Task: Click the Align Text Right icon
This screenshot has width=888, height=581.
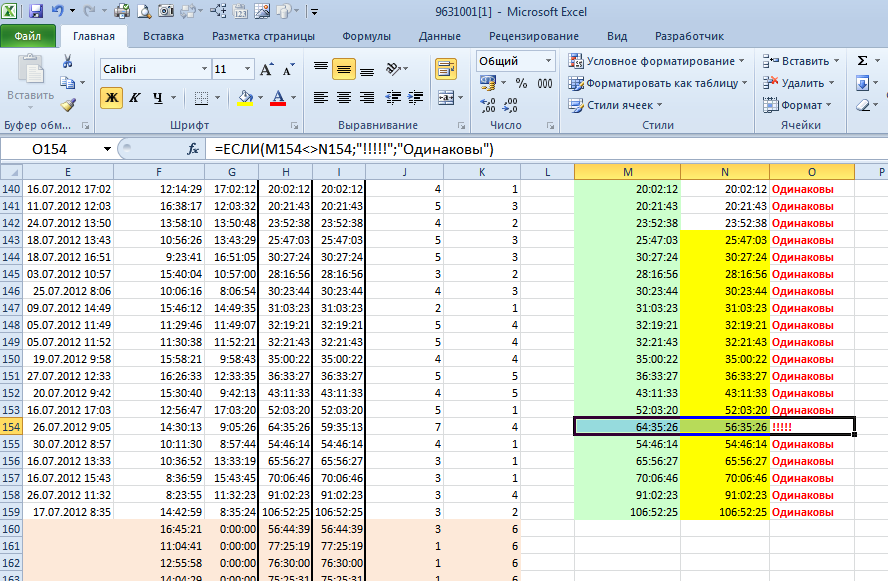Action: click(x=367, y=97)
